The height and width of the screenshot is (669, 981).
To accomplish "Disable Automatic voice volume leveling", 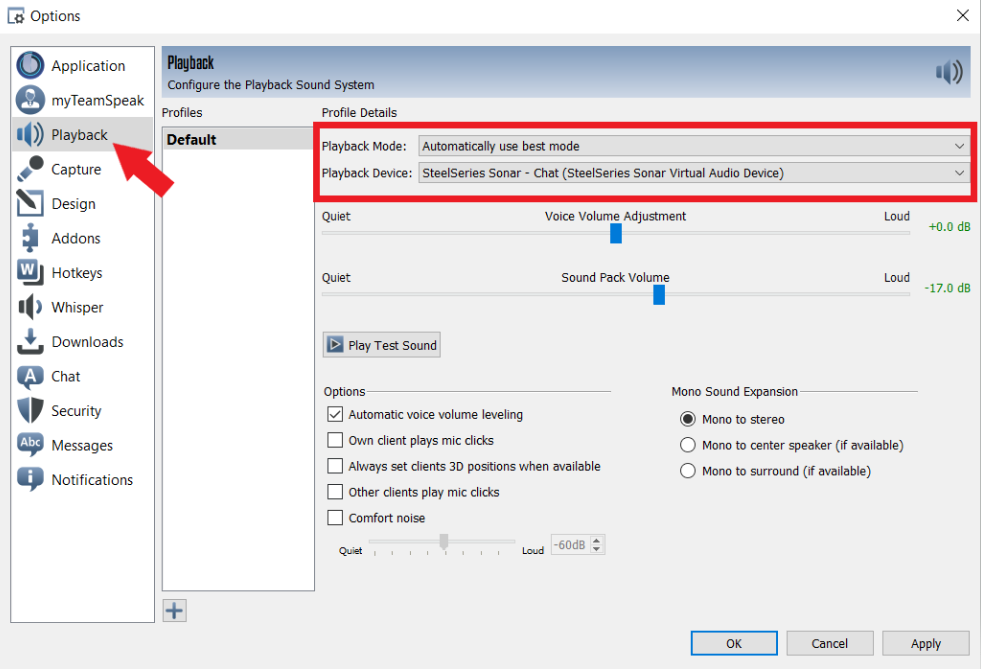I will (x=335, y=414).
